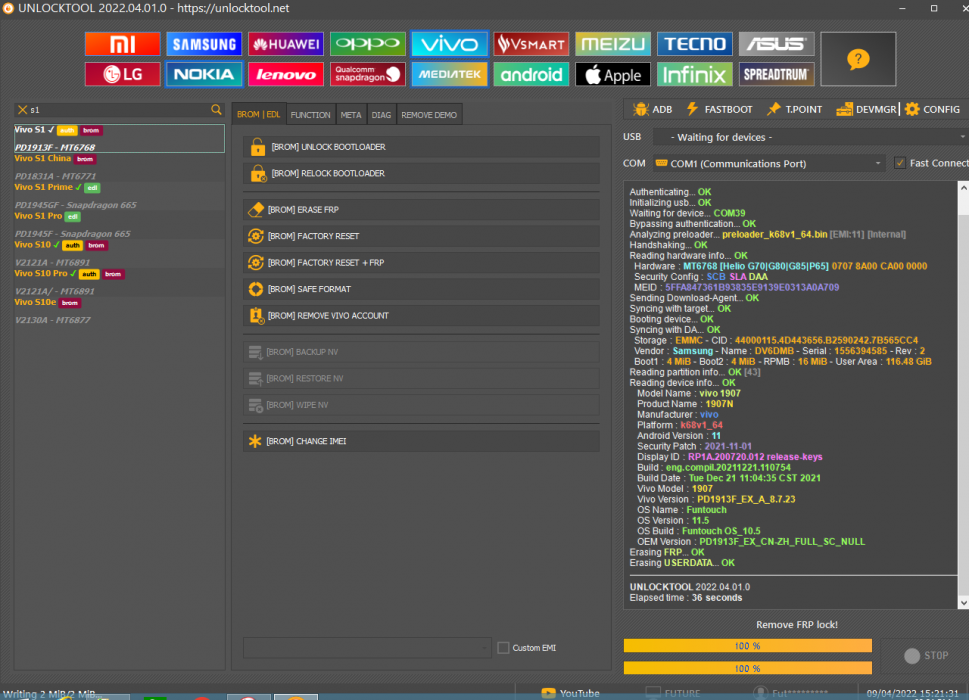969x700 pixels.
Task: Run BROM Unlock Bootloader
Action: (421, 147)
